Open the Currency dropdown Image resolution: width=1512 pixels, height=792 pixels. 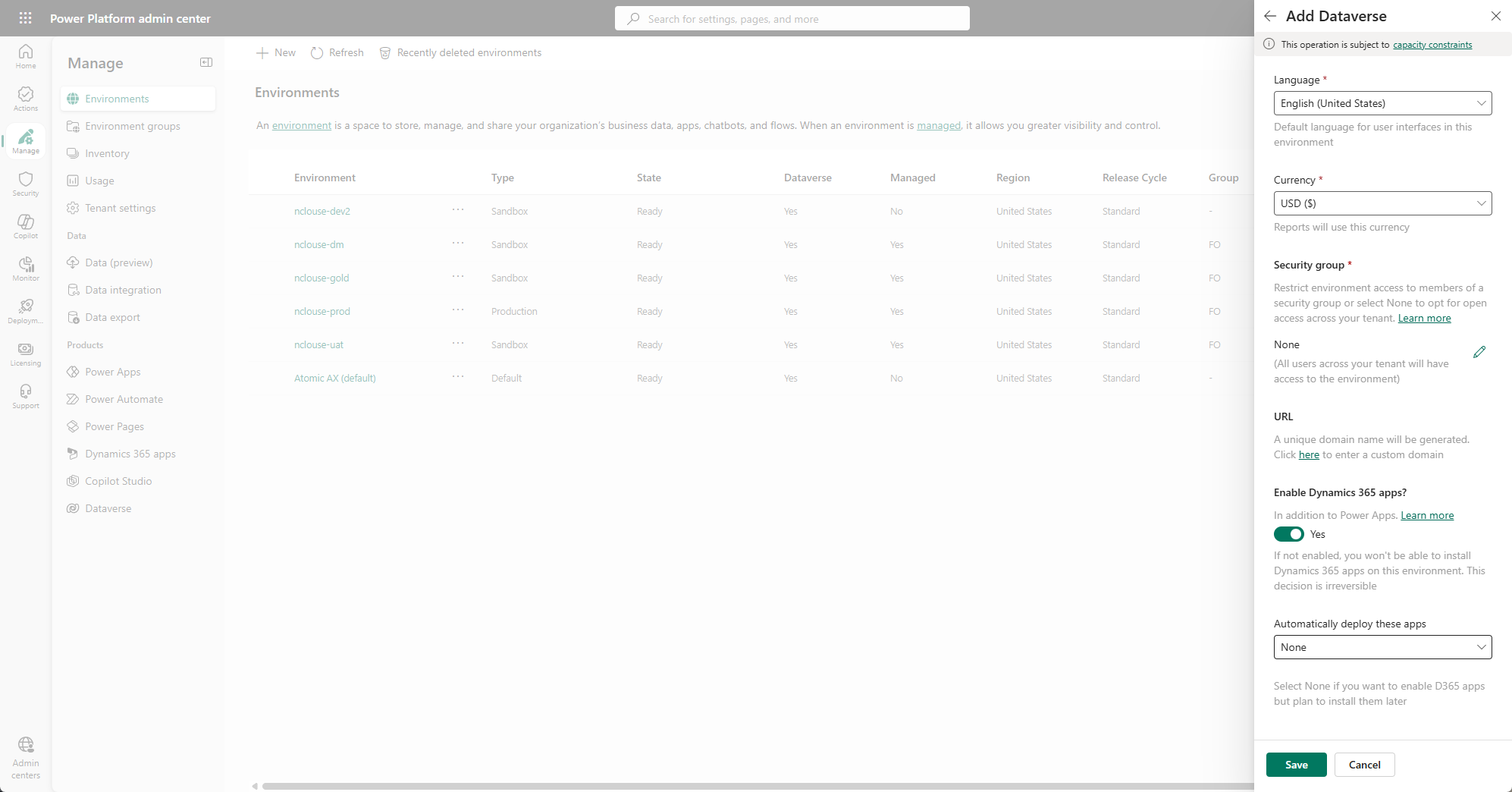coord(1382,203)
